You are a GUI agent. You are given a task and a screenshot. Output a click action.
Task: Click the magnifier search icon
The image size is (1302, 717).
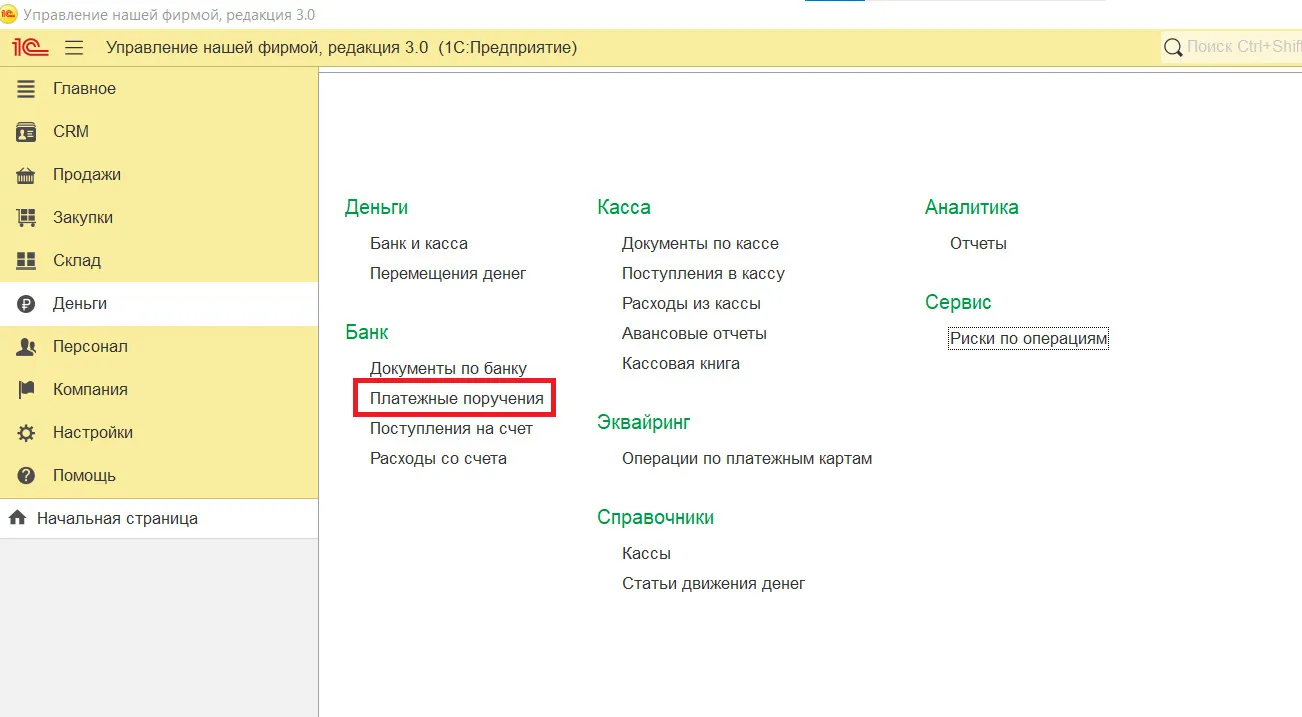[x=1173, y=48]
